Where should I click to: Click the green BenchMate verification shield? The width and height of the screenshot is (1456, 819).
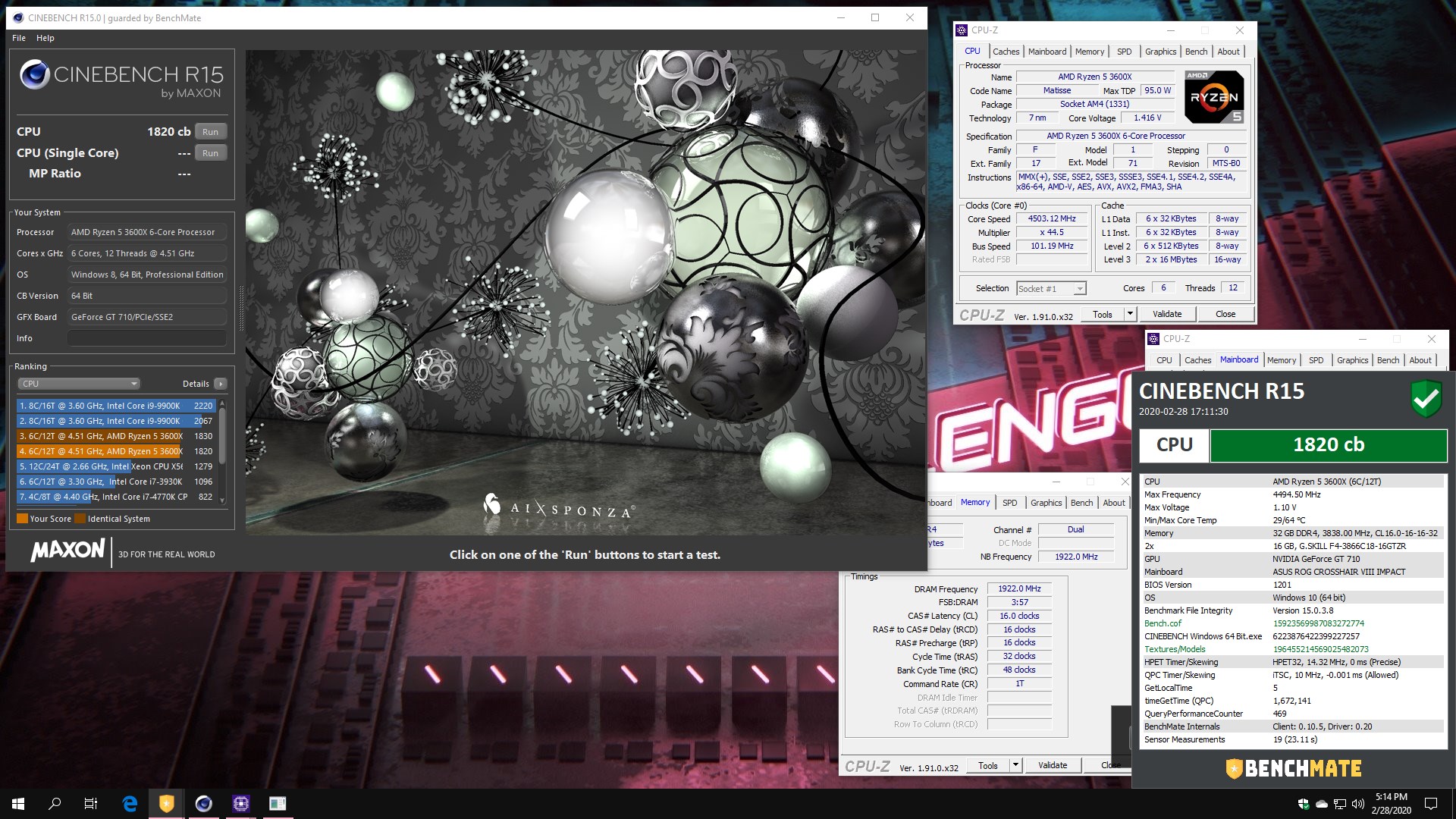pos(1426,398)
